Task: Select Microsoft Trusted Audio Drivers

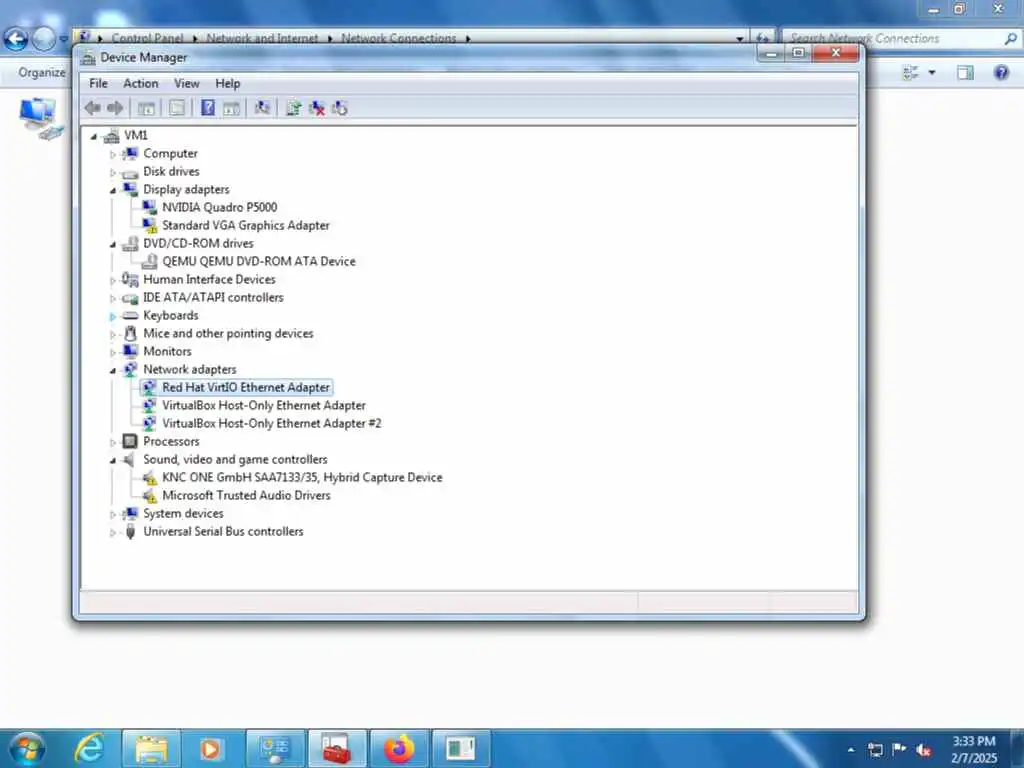Action: (246, 496)
